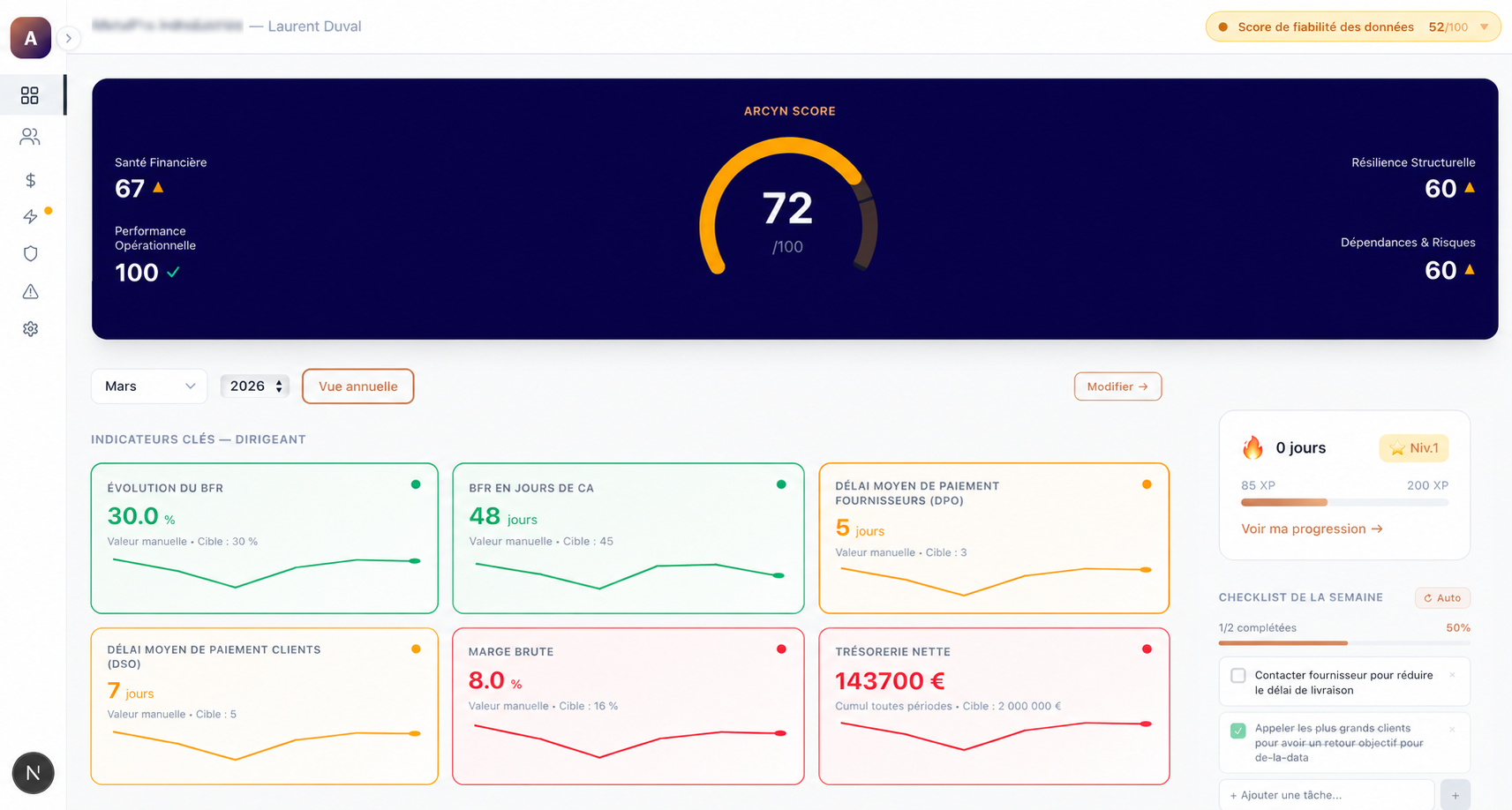Open the users icon in the sidebar
This screenshot has width=1512, height=810.
pyautogui.click(x=30, y=137)
